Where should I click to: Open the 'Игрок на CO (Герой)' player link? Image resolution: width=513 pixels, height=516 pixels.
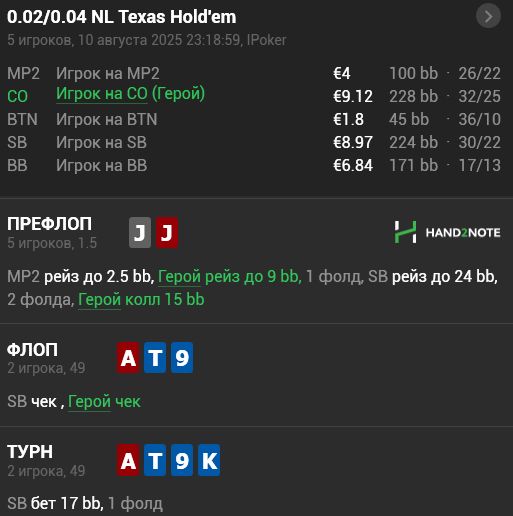130,94
